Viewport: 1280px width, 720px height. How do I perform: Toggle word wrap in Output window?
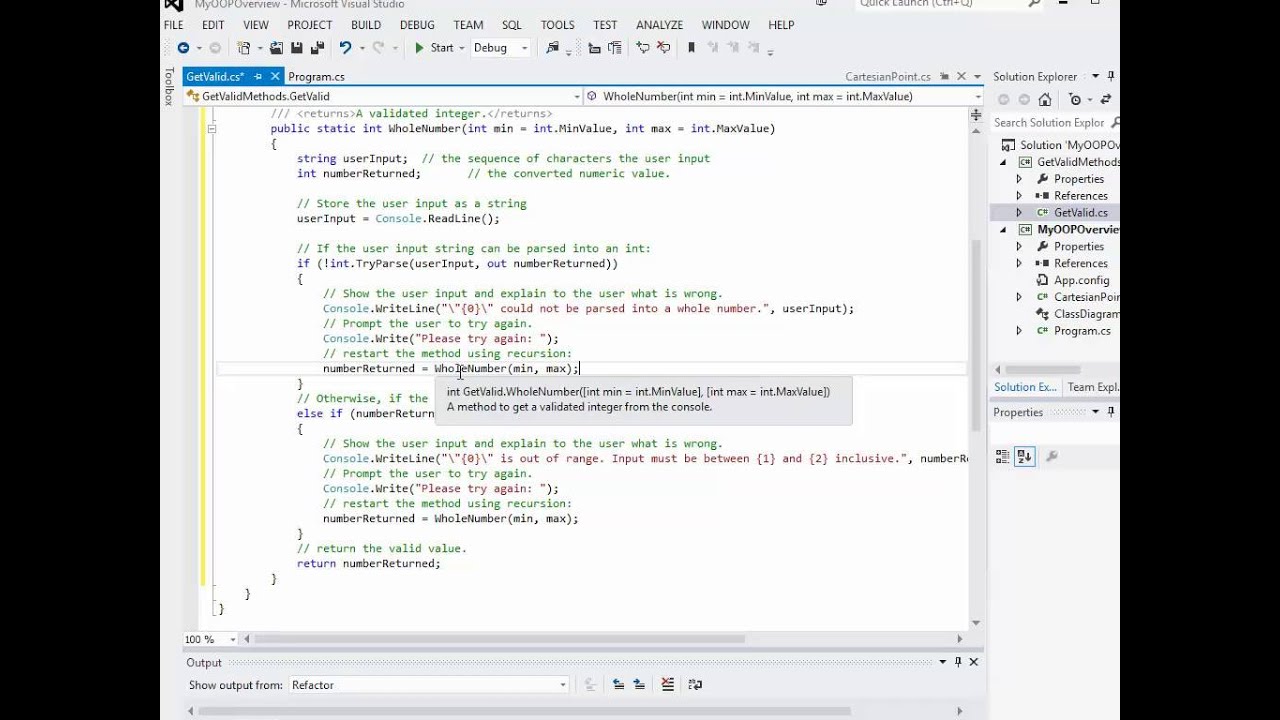tap(695, 685)
